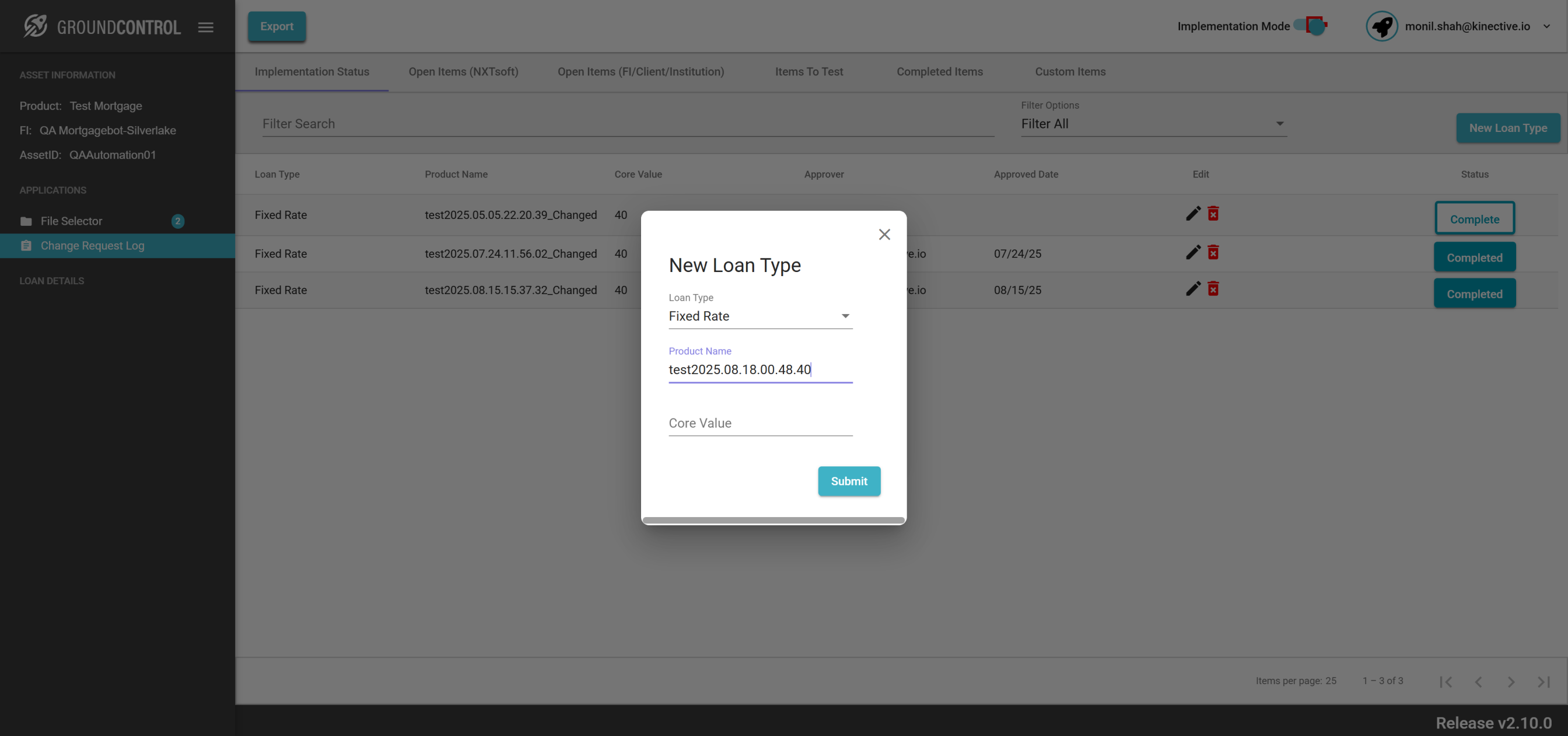Click the Submit button
Image resolution: width=1568 pixels, height=736 pixels.
(849, 482)
